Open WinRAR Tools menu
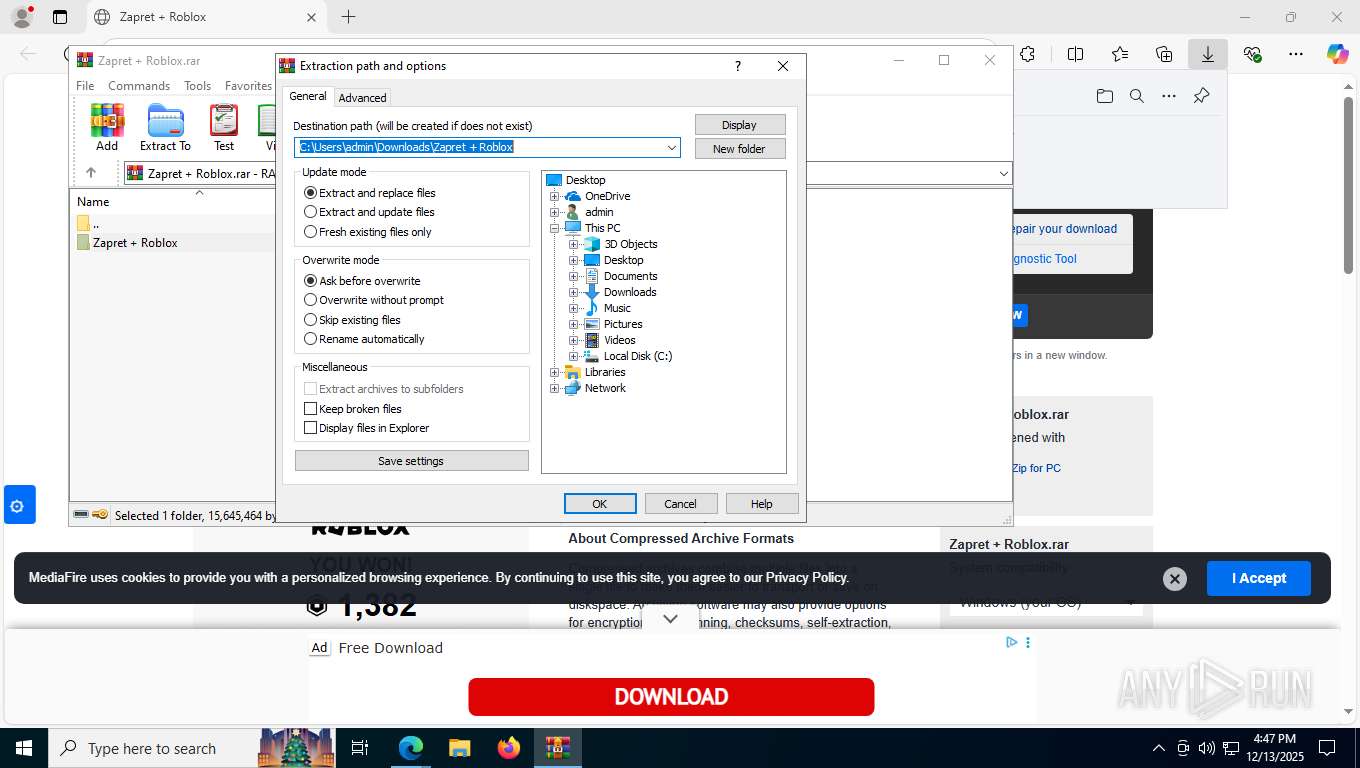This screenshot has width=1360, height=768. click(x=198, y=86)
